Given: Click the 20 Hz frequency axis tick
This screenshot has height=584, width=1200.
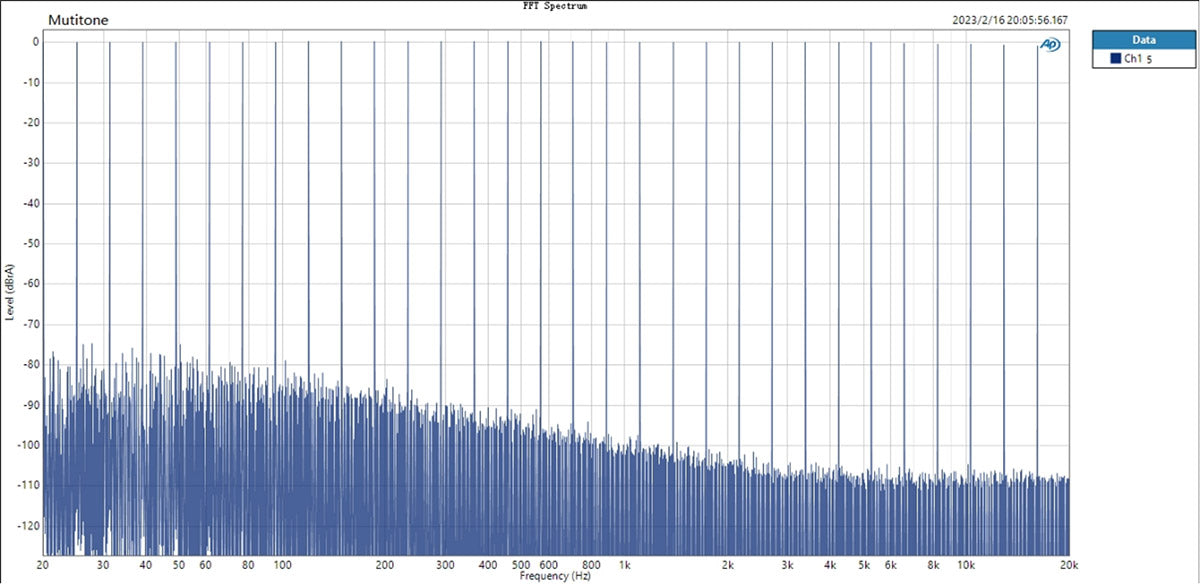Looking at the screenshot, I should coord(43,565).
